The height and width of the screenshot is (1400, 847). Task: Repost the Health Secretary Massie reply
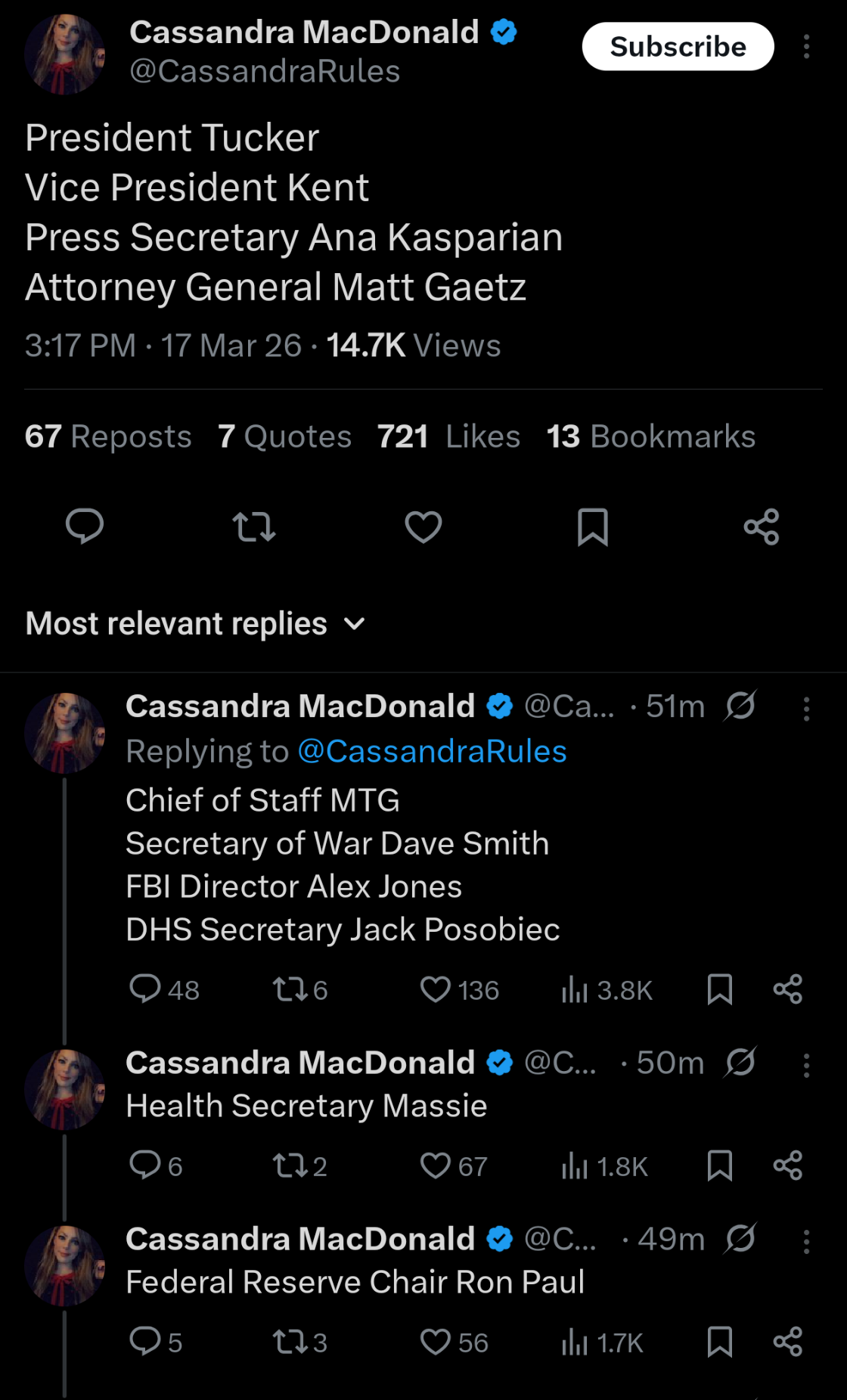point(289,1166)
